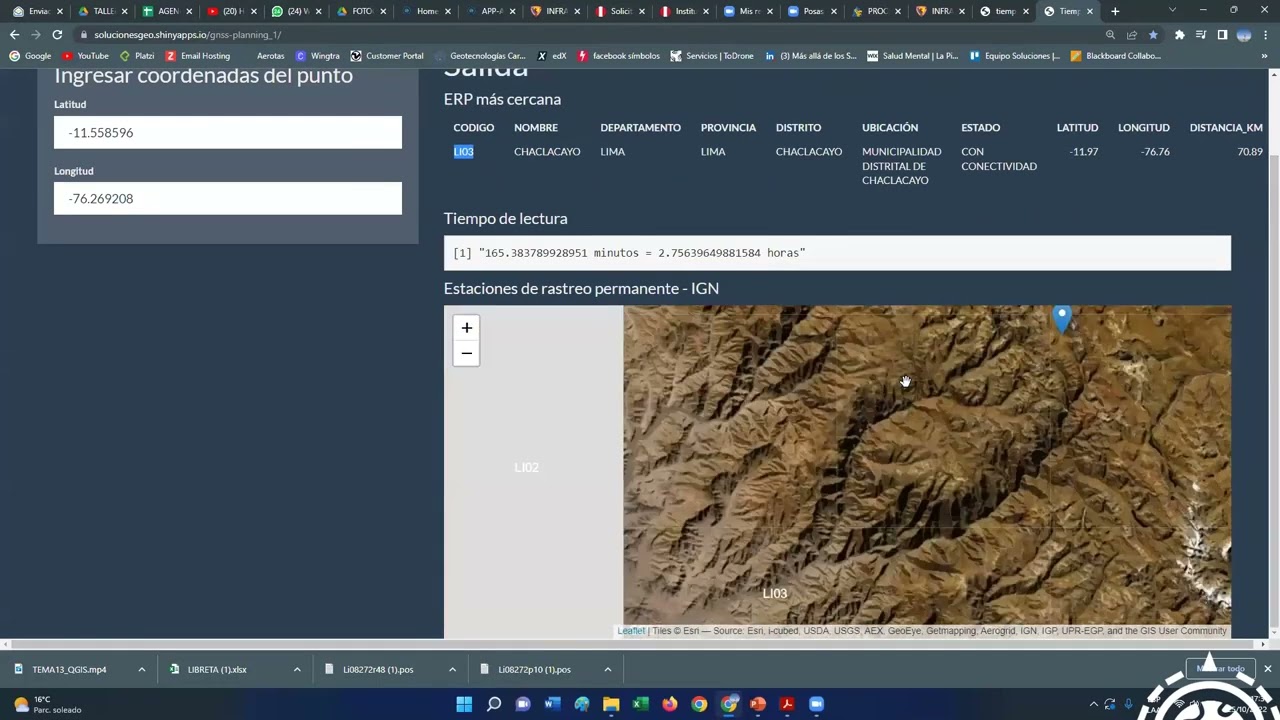Viewport: 1280px width, 720px height.
Task: Launch Word from taskbar
Action: pos(552,704)
